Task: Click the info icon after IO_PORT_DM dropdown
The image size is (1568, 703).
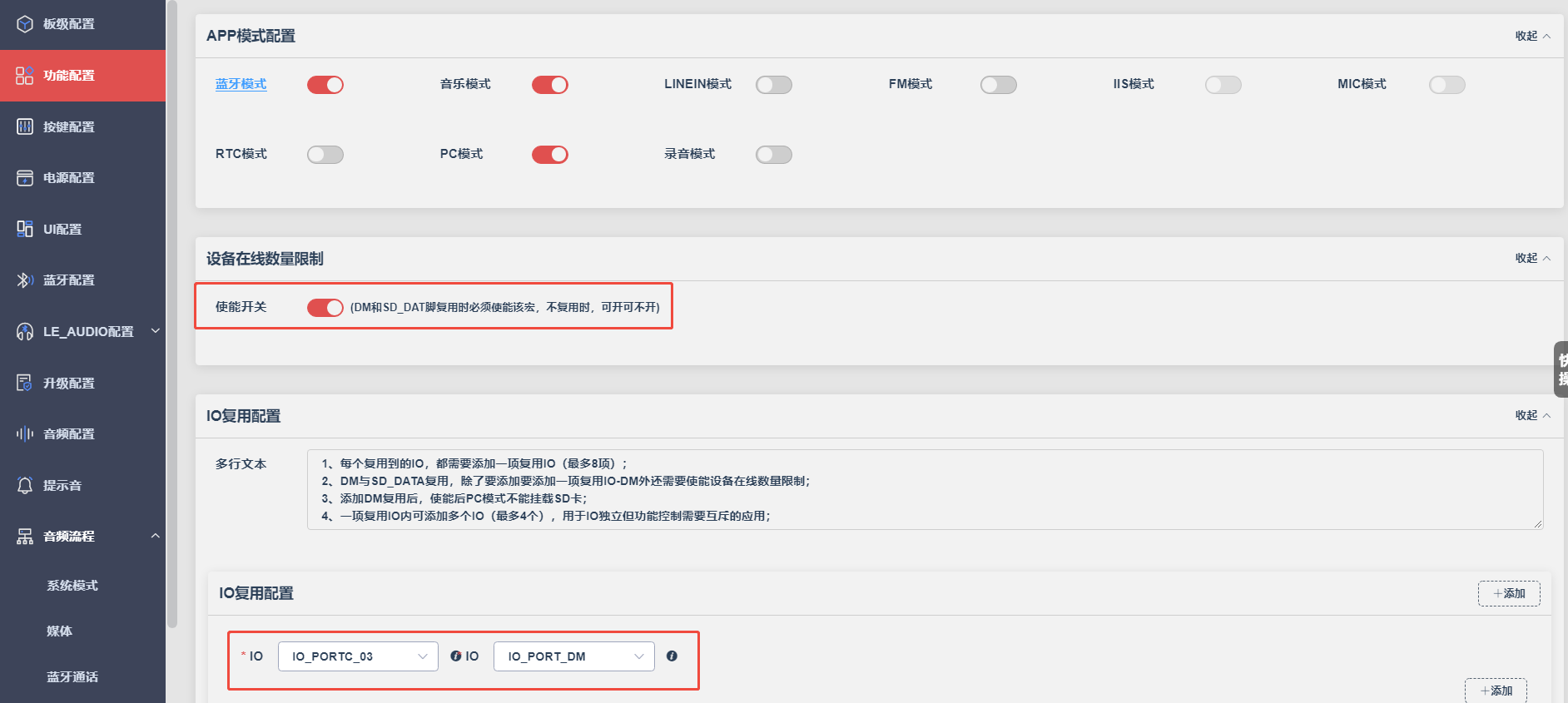Action: (672, 656)
